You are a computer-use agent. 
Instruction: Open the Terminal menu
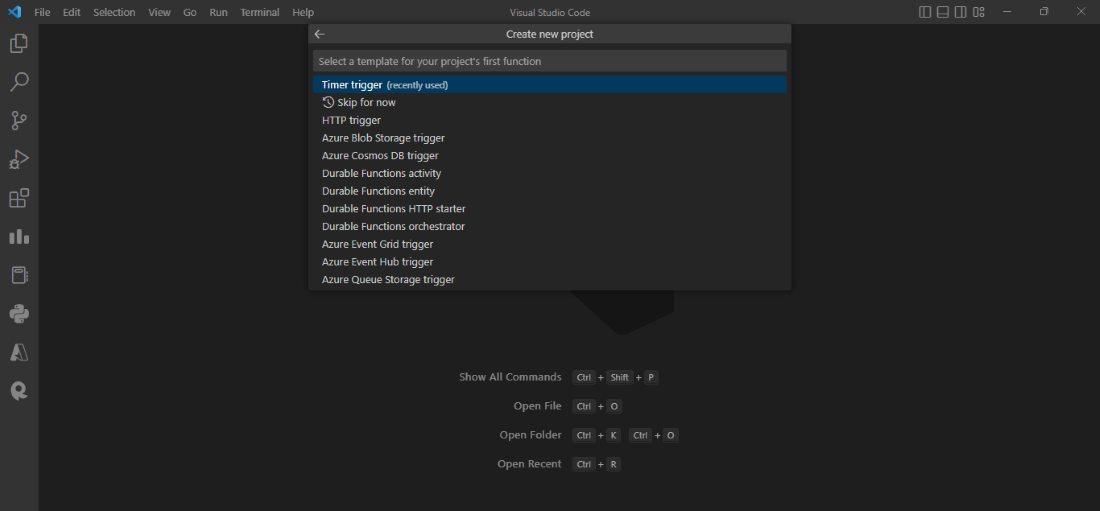point(260,12)
